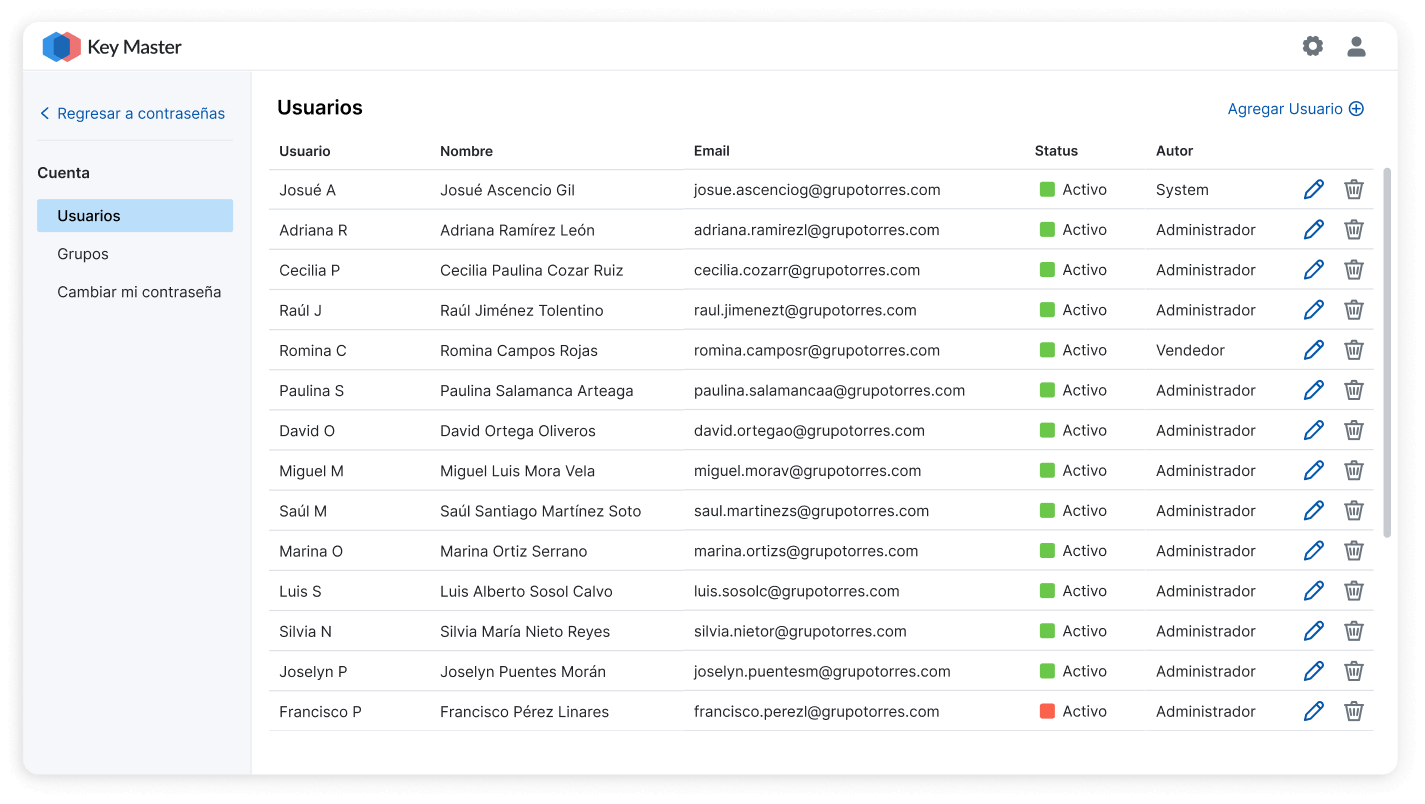Delete Adriana R using the trash icon
Viewport: 1425px width, 804px height.
click(x=1354, y=230)
